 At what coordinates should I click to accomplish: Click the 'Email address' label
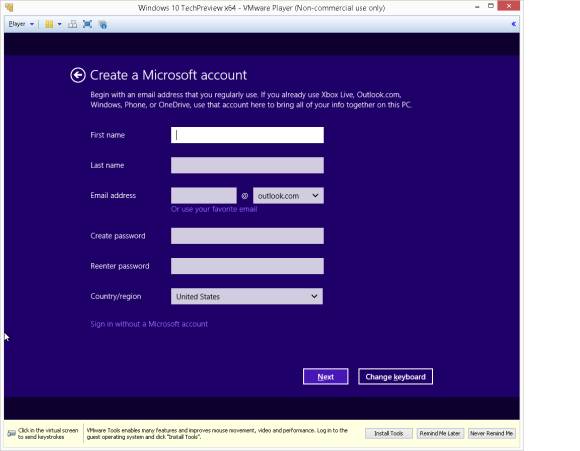113,195
